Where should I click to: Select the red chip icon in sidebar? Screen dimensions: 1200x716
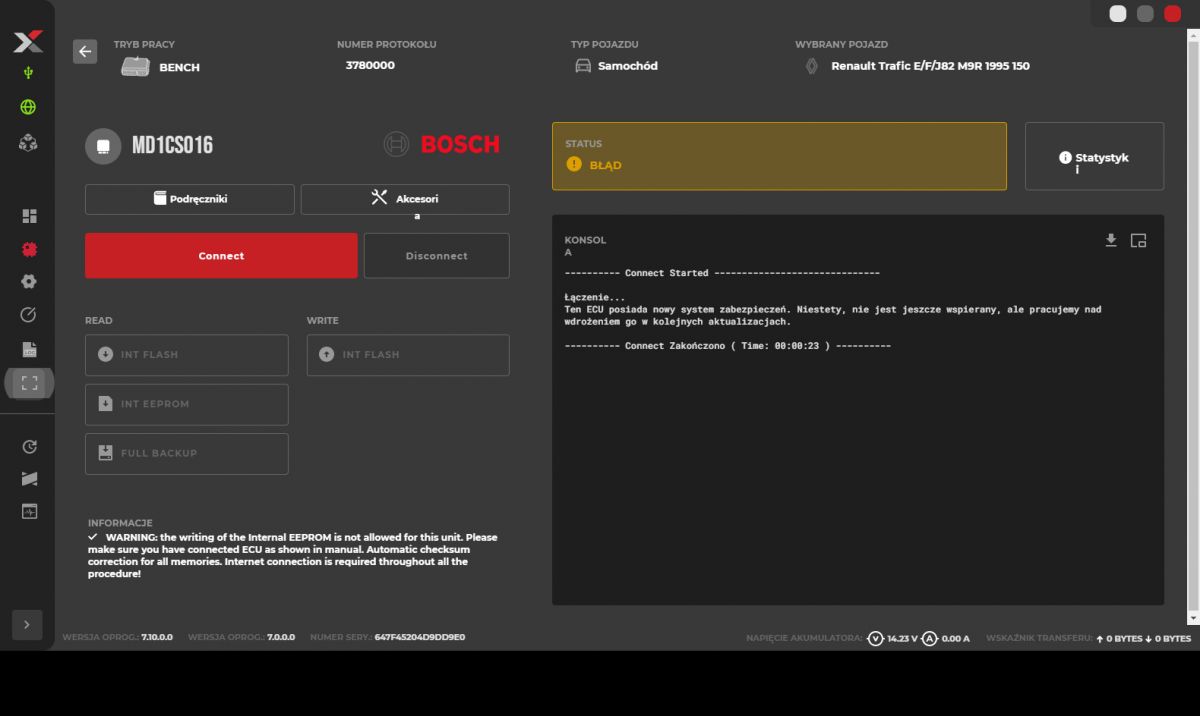point(29,249)
